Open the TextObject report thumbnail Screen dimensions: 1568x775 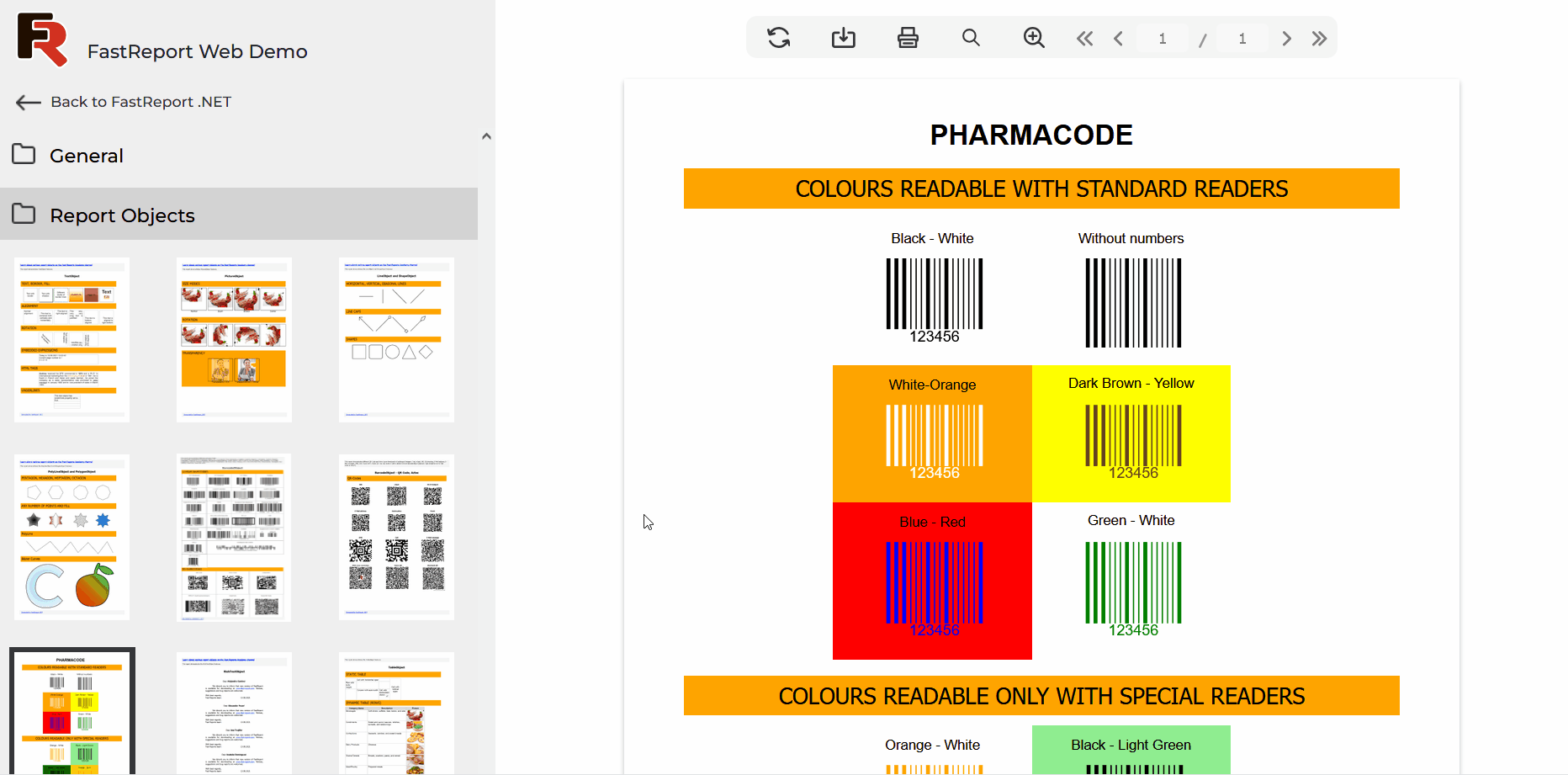pos(72,340)
